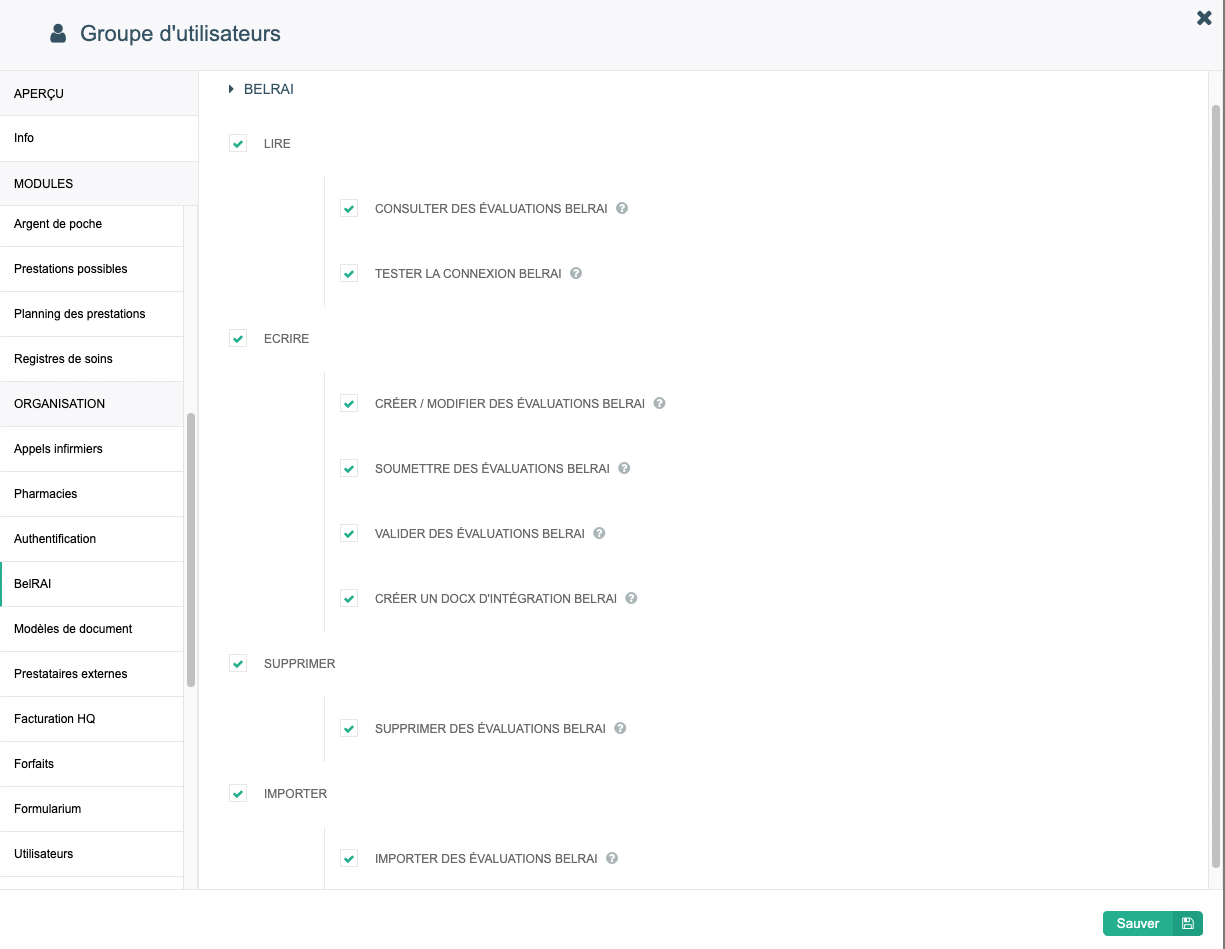Open Prestations possibles module

(x=92, y=269)
